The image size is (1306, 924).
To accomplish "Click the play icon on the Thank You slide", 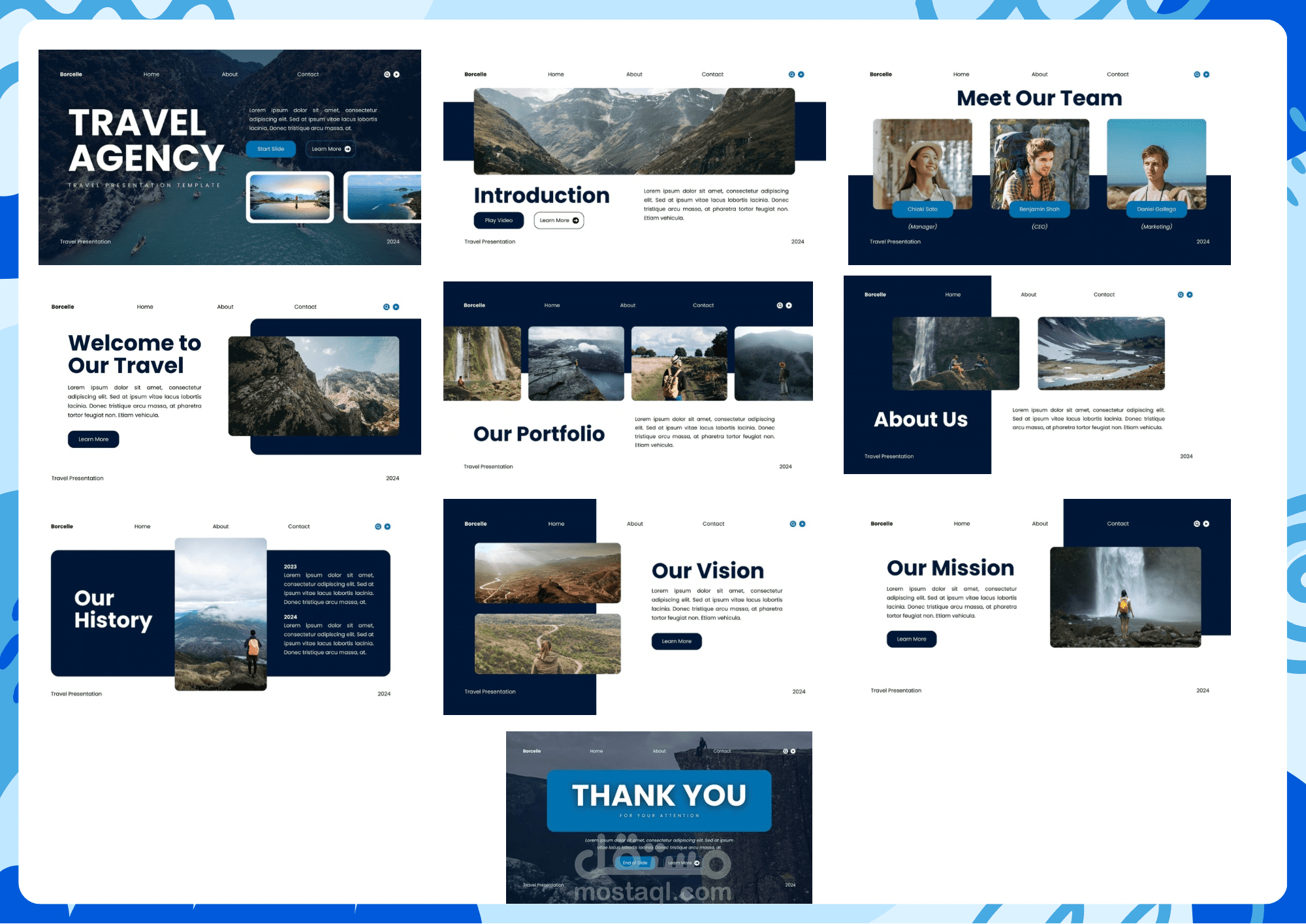I will click(793, 751).
